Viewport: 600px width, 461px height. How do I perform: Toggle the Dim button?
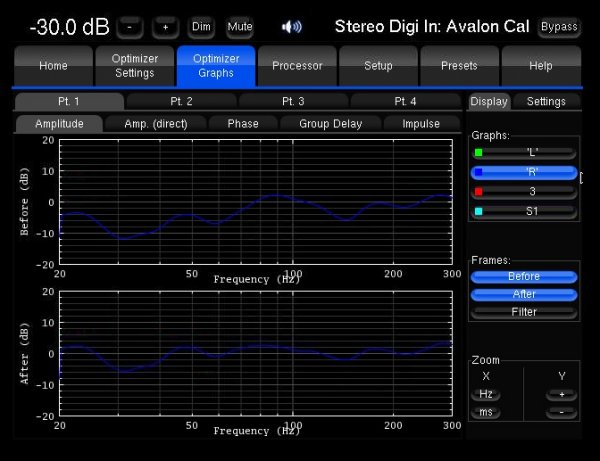(x=201, y=26)
